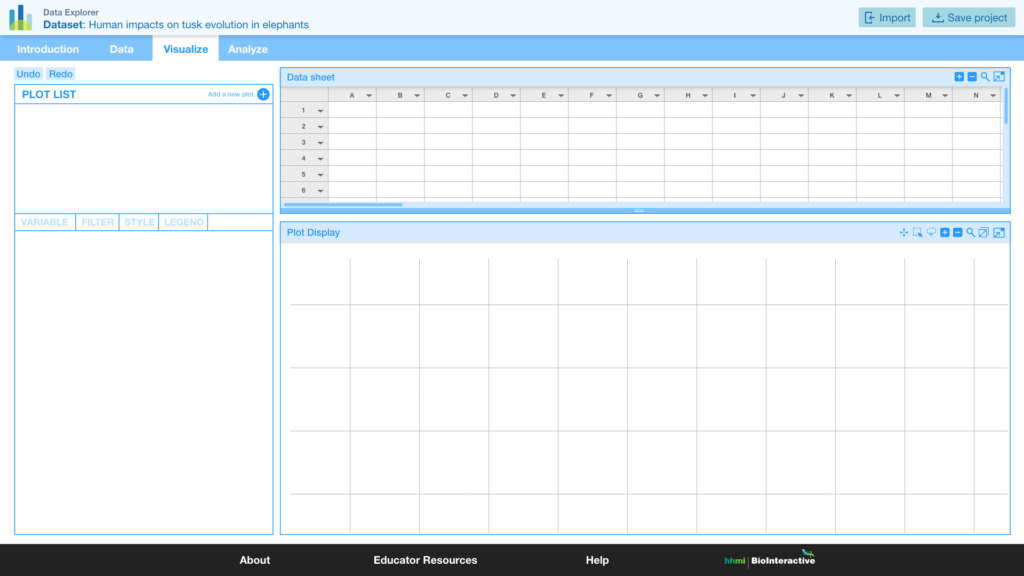Open the Introduction tab
Viewport: 1024px width, 576px height.
click(48, 48)
